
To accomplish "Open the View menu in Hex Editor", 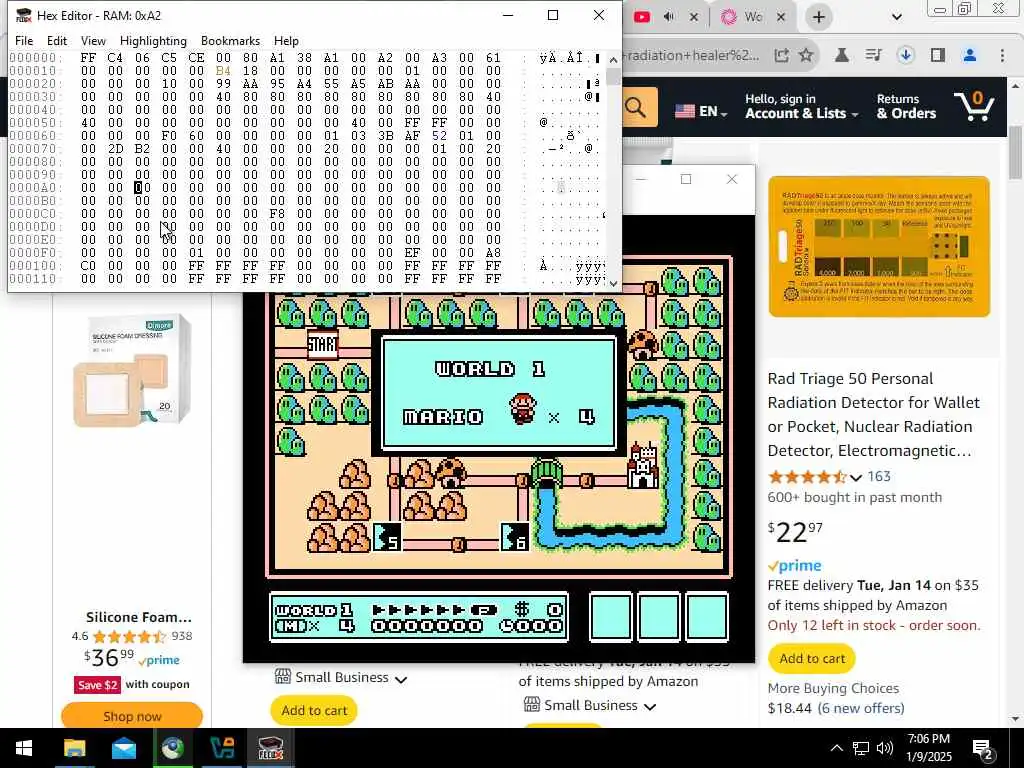I will point(93,40).
